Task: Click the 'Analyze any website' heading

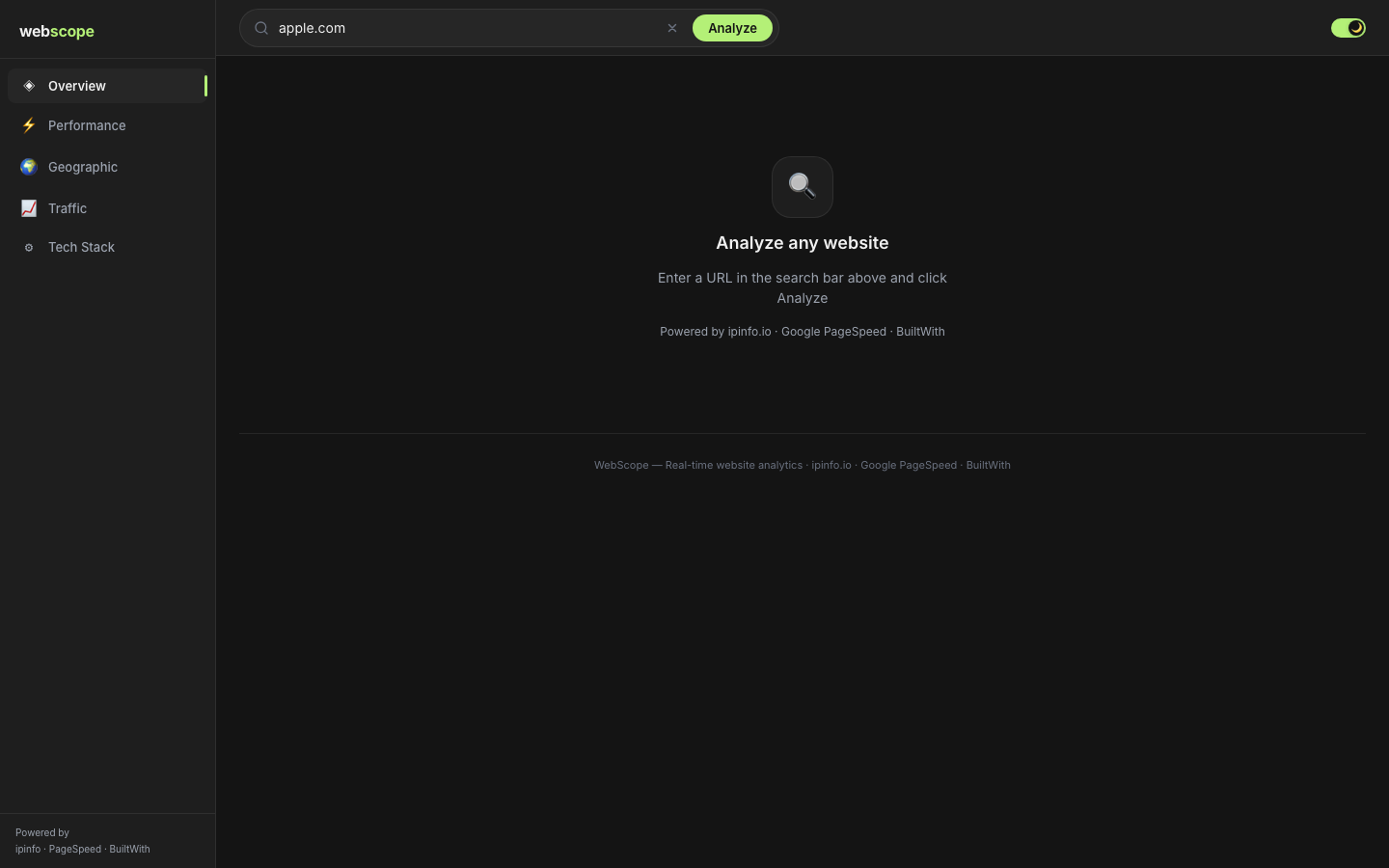Action: pyautogui.click(x=803, y=243)
